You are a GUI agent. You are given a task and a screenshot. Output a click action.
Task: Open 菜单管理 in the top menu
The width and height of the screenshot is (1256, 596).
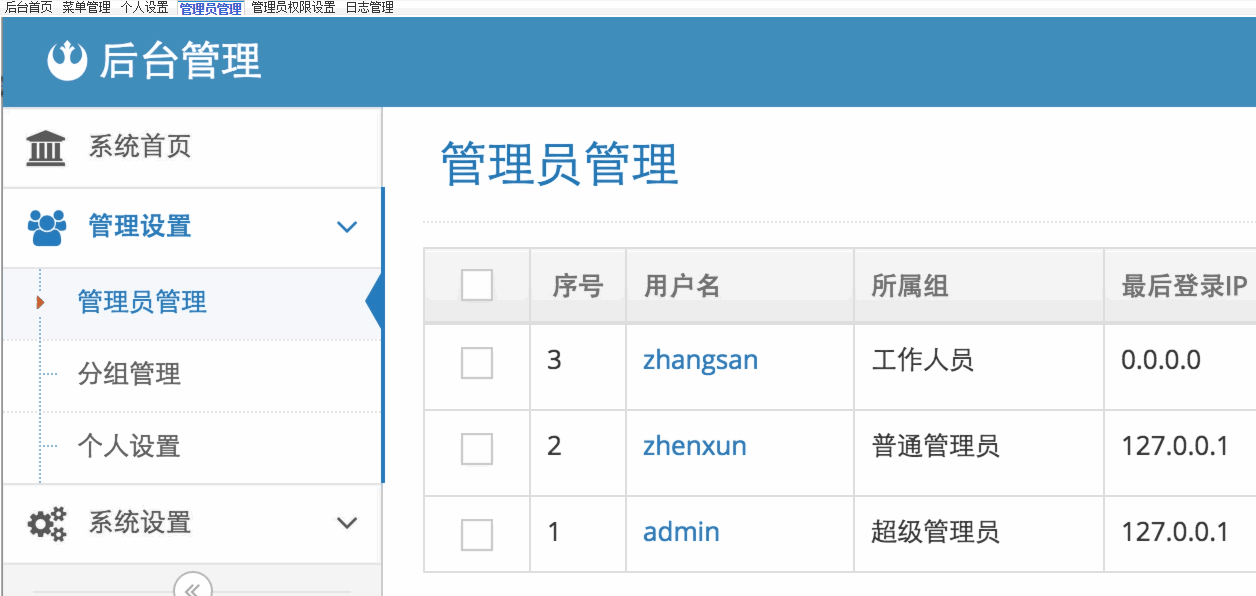(x=86, y=8)
